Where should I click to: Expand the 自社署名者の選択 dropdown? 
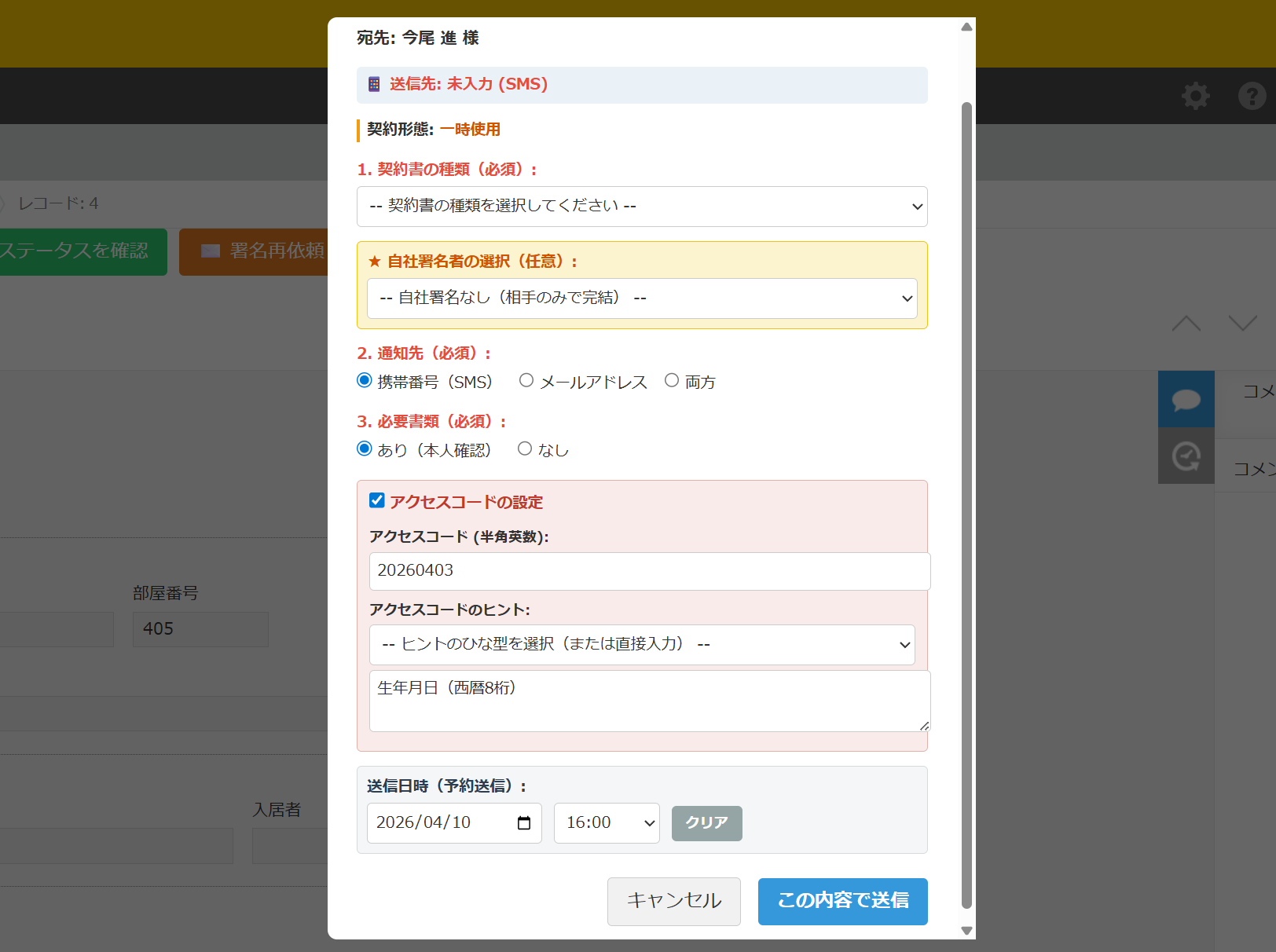pyautogui.click(x=641, y=298)
